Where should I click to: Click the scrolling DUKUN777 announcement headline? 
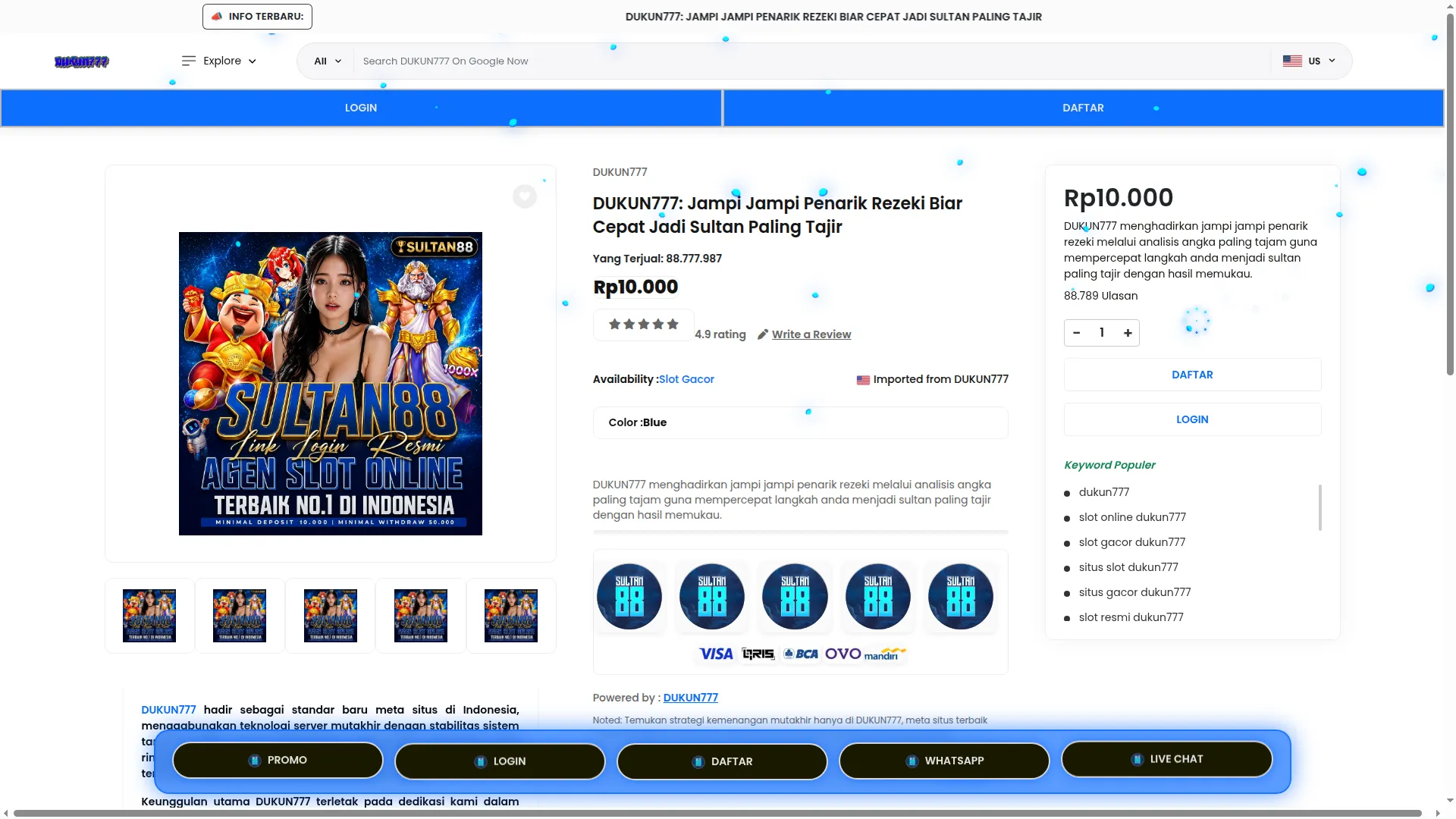[x=833, y=17]
